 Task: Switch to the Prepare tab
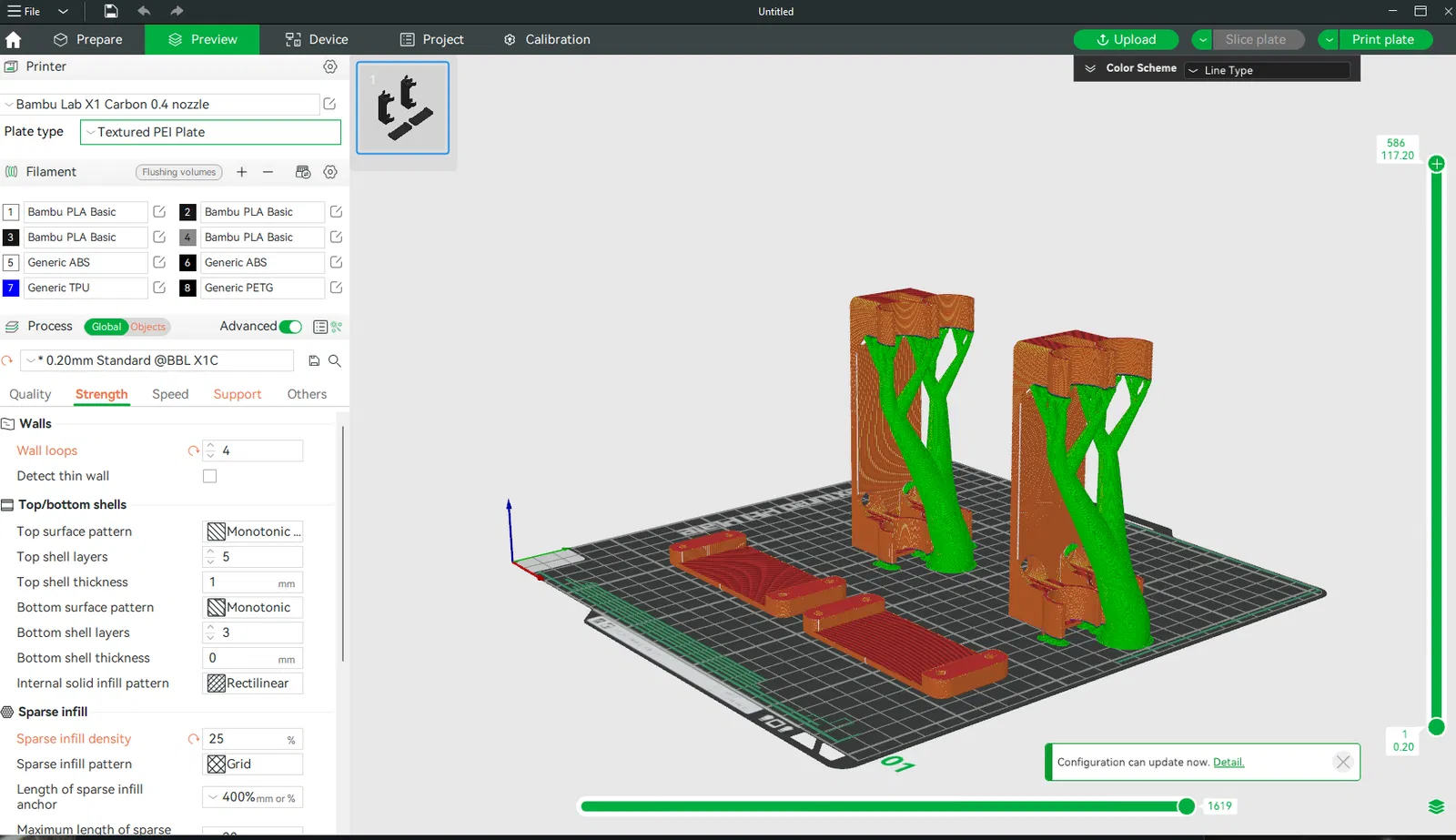point(87,40)
